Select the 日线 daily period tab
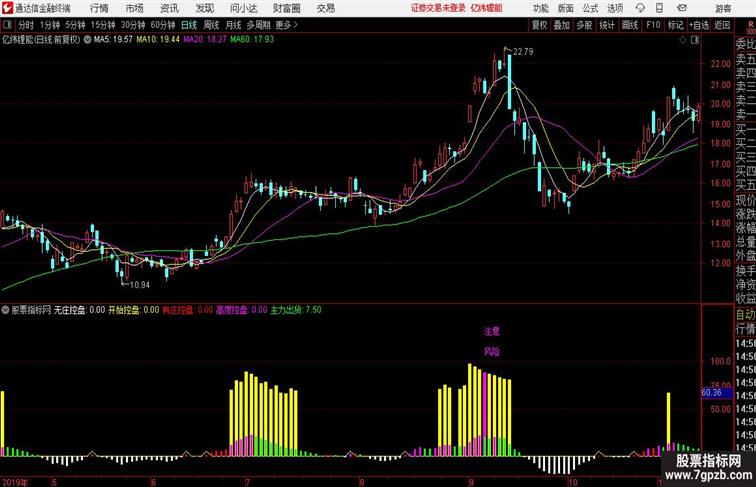Screen dimensions: 756x487 pos(189,25)
